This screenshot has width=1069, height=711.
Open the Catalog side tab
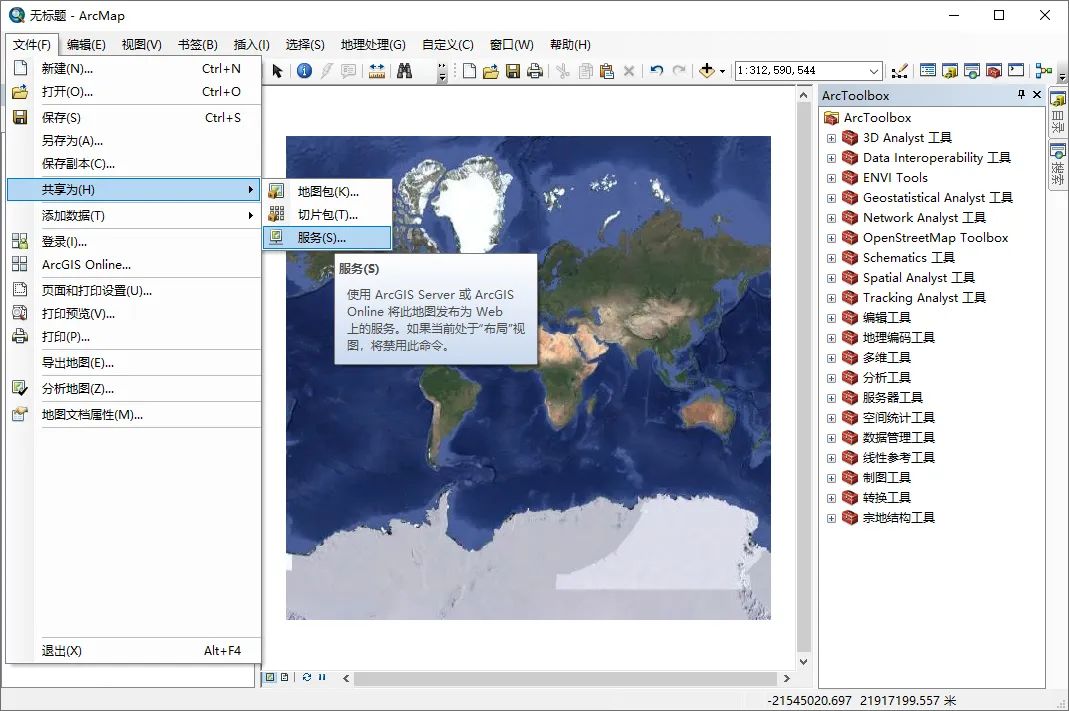tap(1057, 112)
